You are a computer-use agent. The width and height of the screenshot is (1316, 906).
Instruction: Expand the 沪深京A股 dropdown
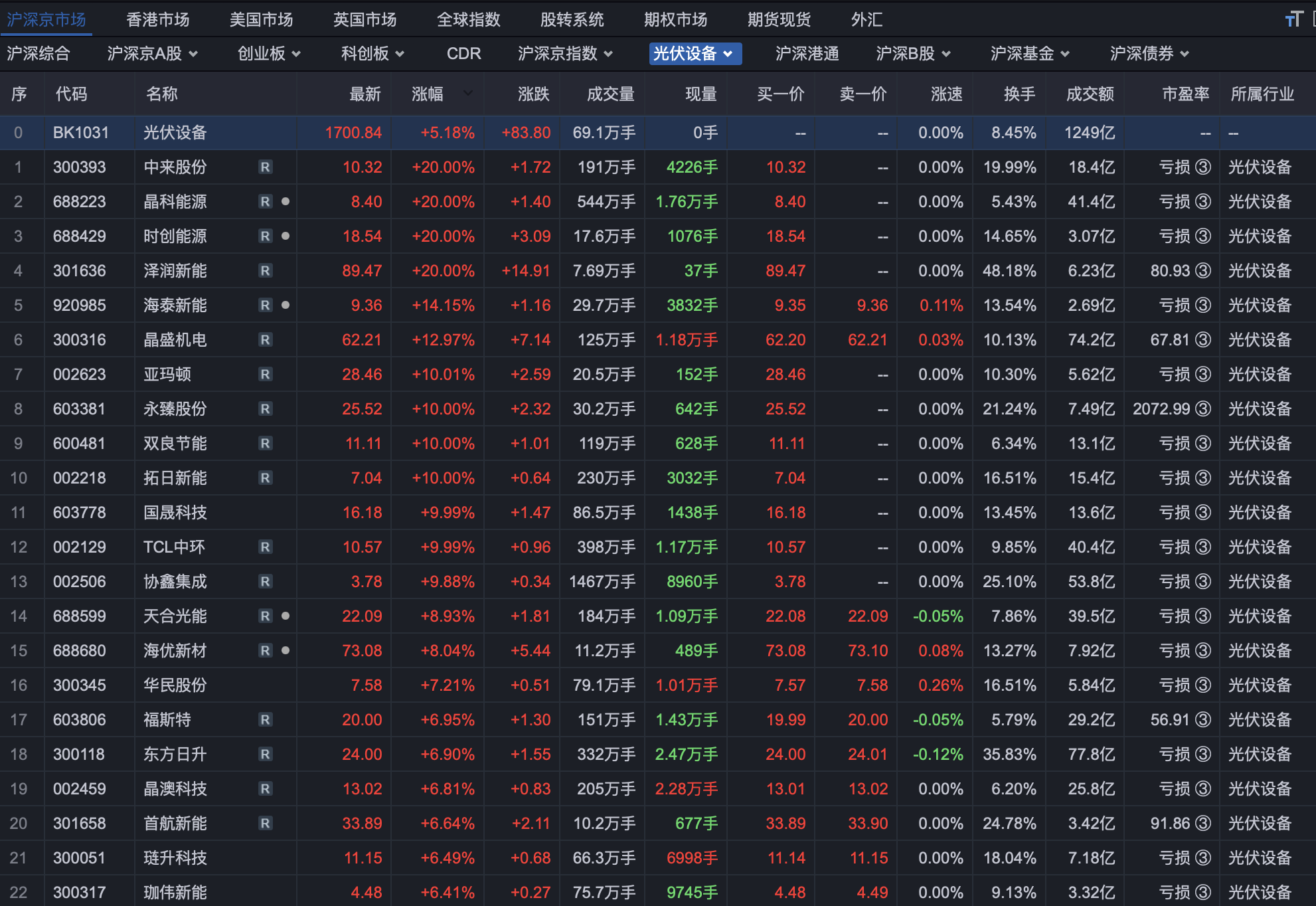(x=153, y=54)
